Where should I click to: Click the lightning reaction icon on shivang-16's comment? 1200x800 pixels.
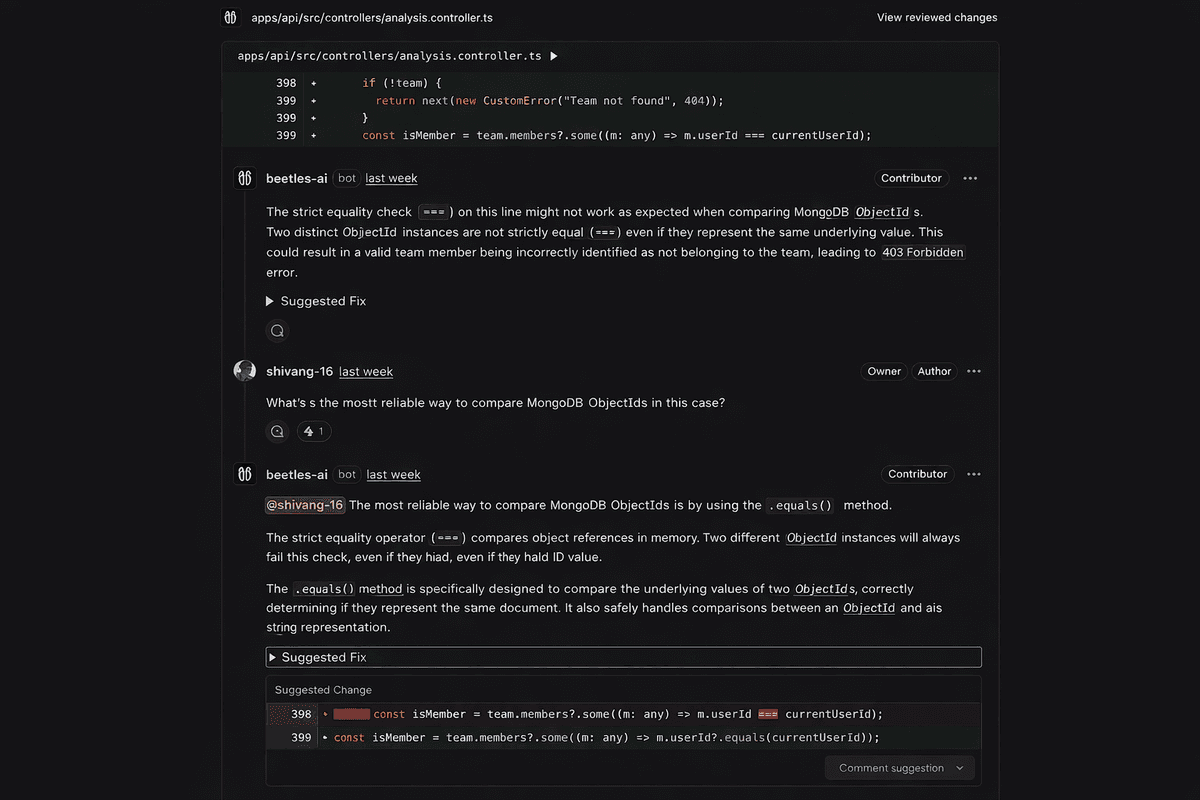313,431
